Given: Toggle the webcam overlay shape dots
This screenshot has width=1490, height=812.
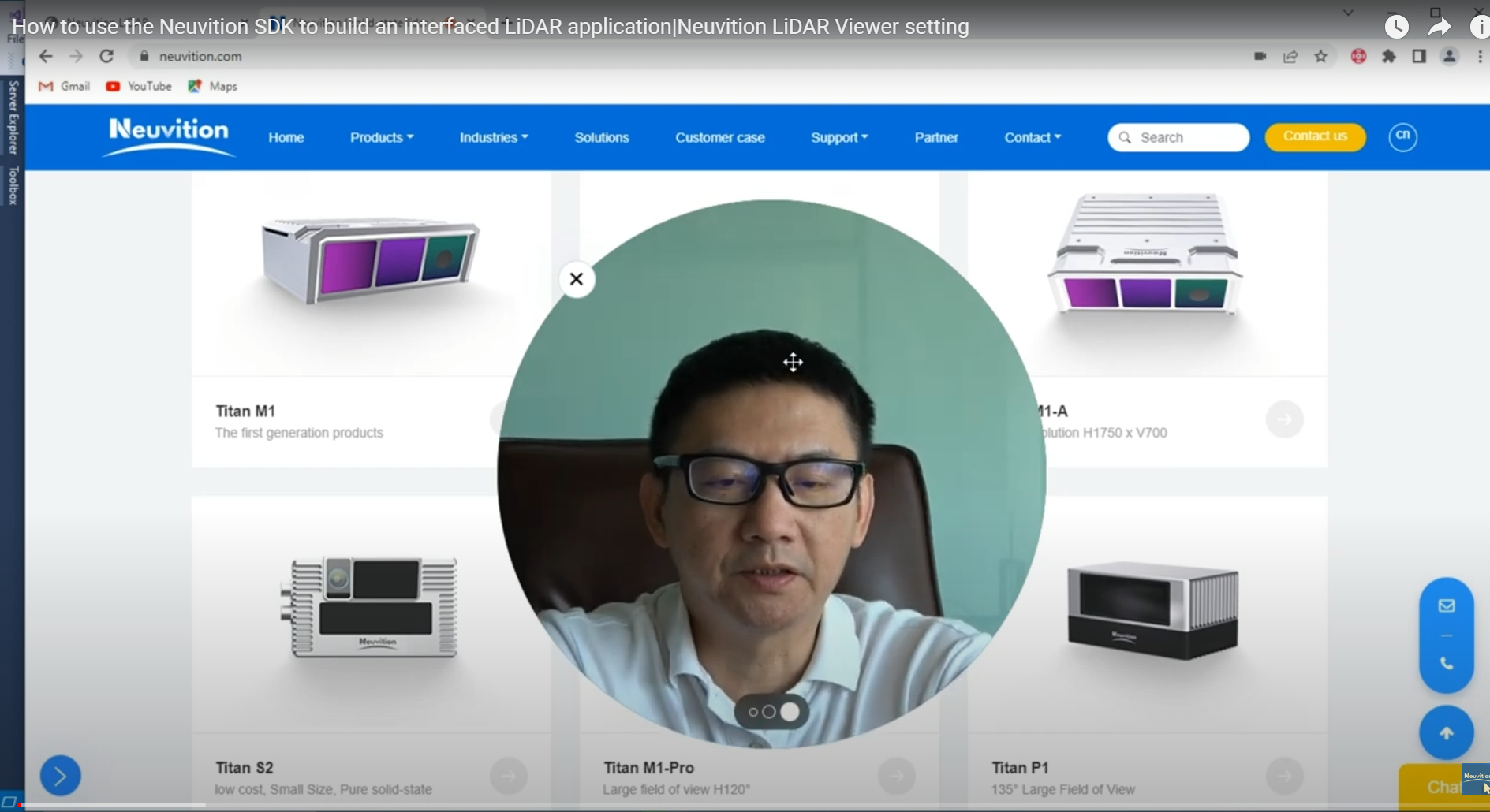Looking at the screenshot, I should tap(771, 711).
